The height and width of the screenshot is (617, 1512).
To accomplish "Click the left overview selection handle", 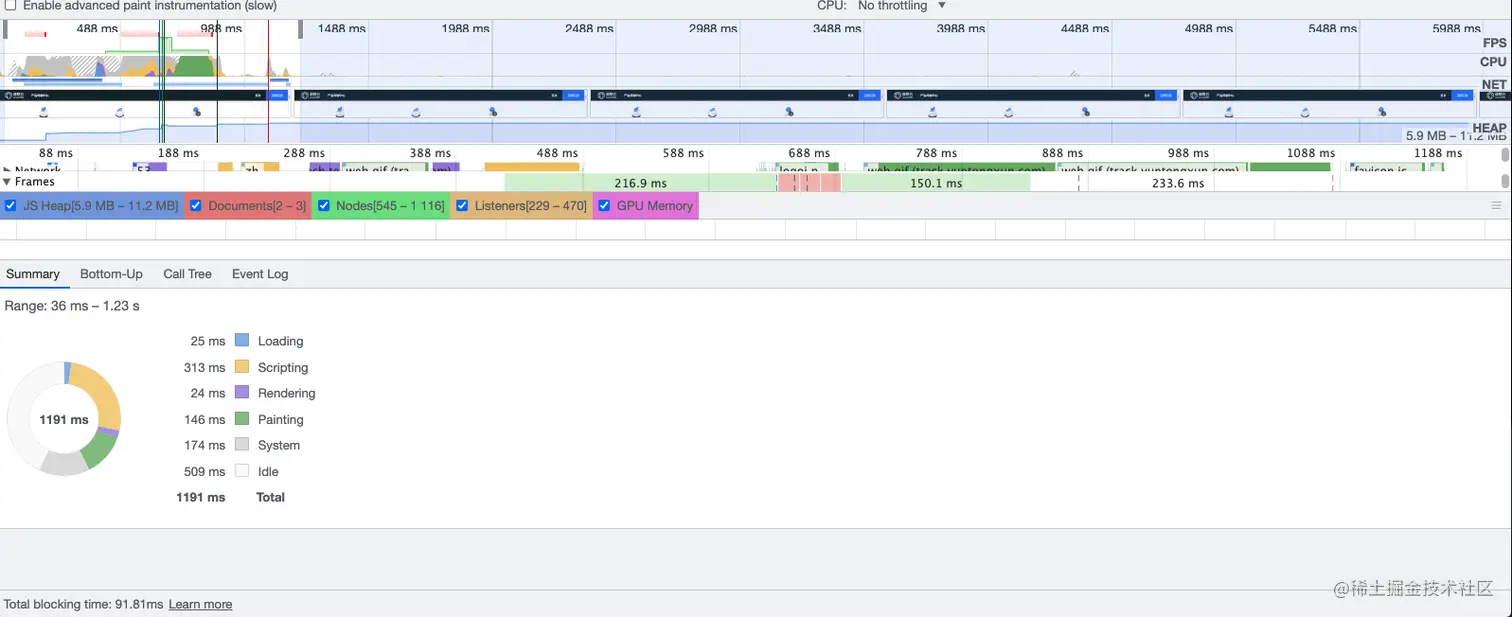I will (x=6, y=30).
